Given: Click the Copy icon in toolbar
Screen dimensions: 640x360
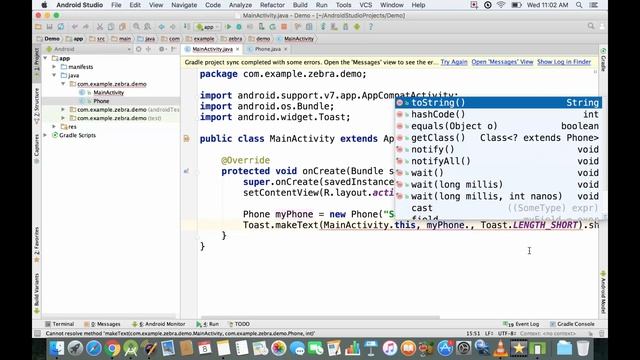Looking at the screenshot, I should (x=111, y=27).
